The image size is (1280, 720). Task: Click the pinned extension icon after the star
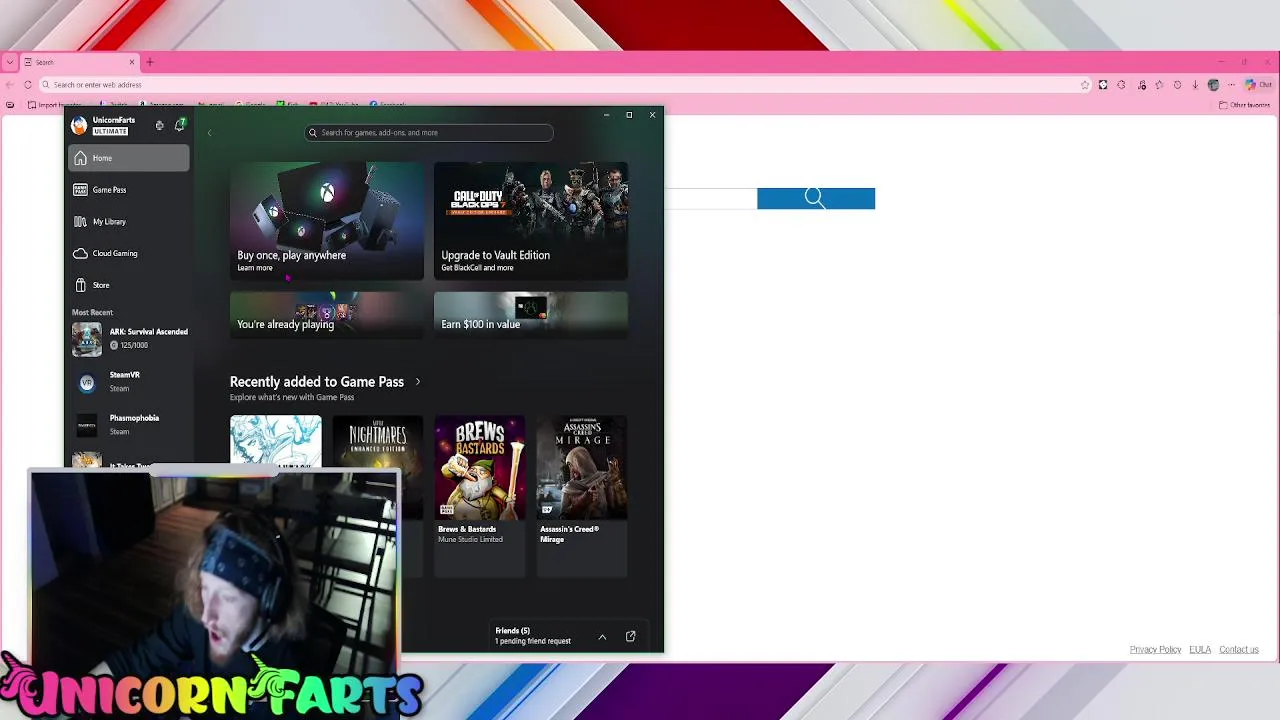tap(1103, 85)
